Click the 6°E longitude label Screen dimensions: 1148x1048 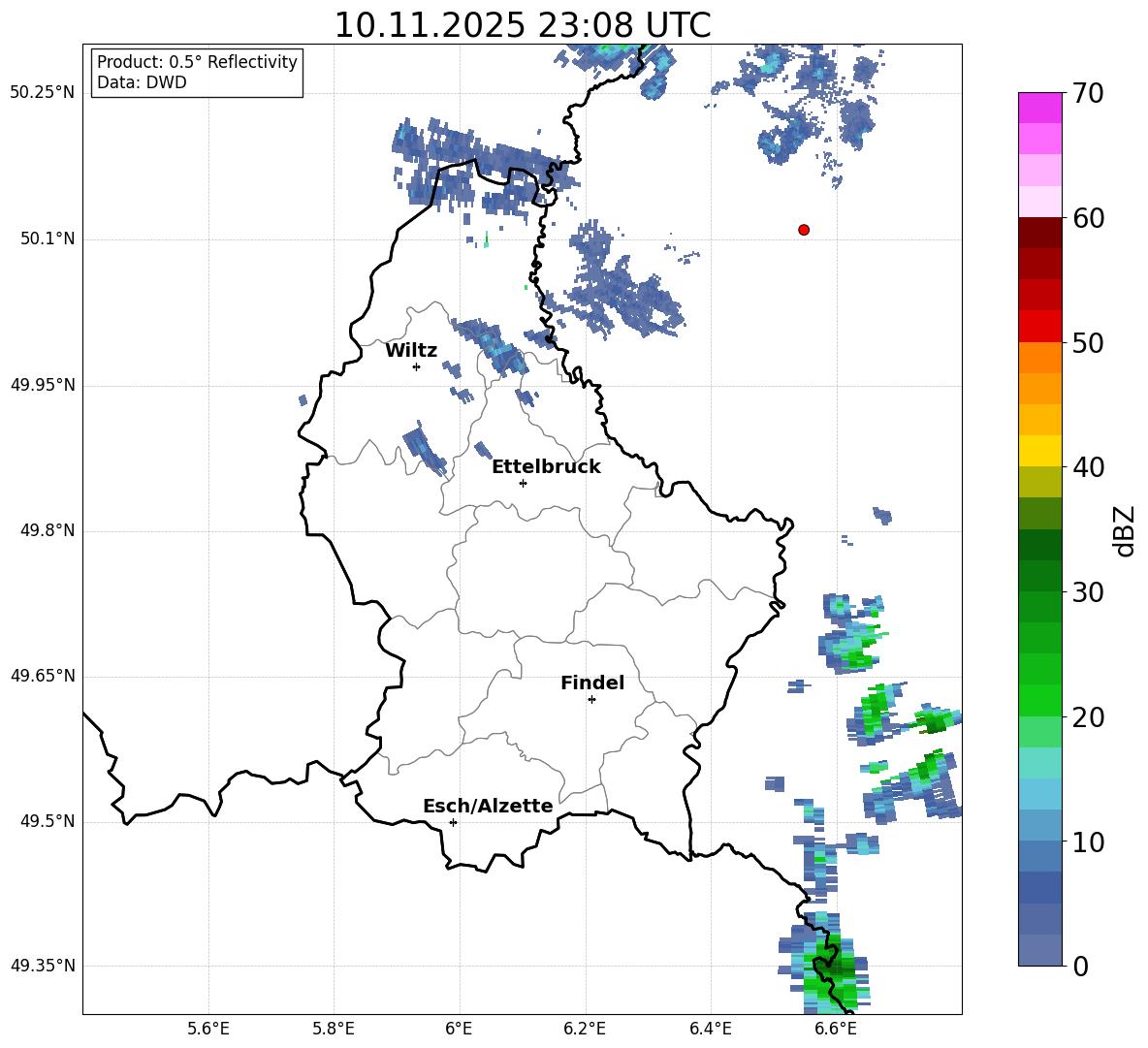(x=459, y=1029)
